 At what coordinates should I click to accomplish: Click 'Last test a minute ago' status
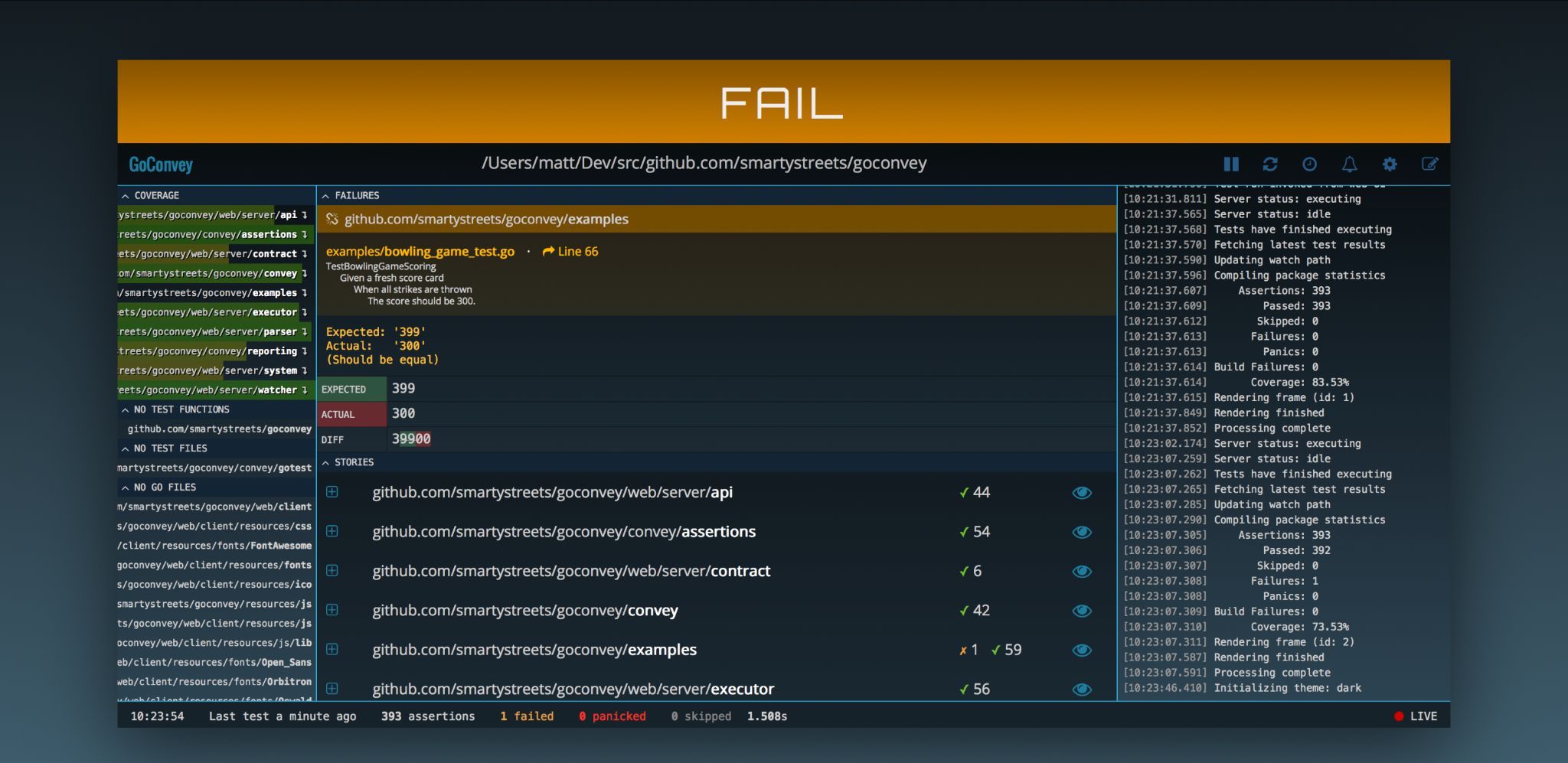[x=283, y=716]
